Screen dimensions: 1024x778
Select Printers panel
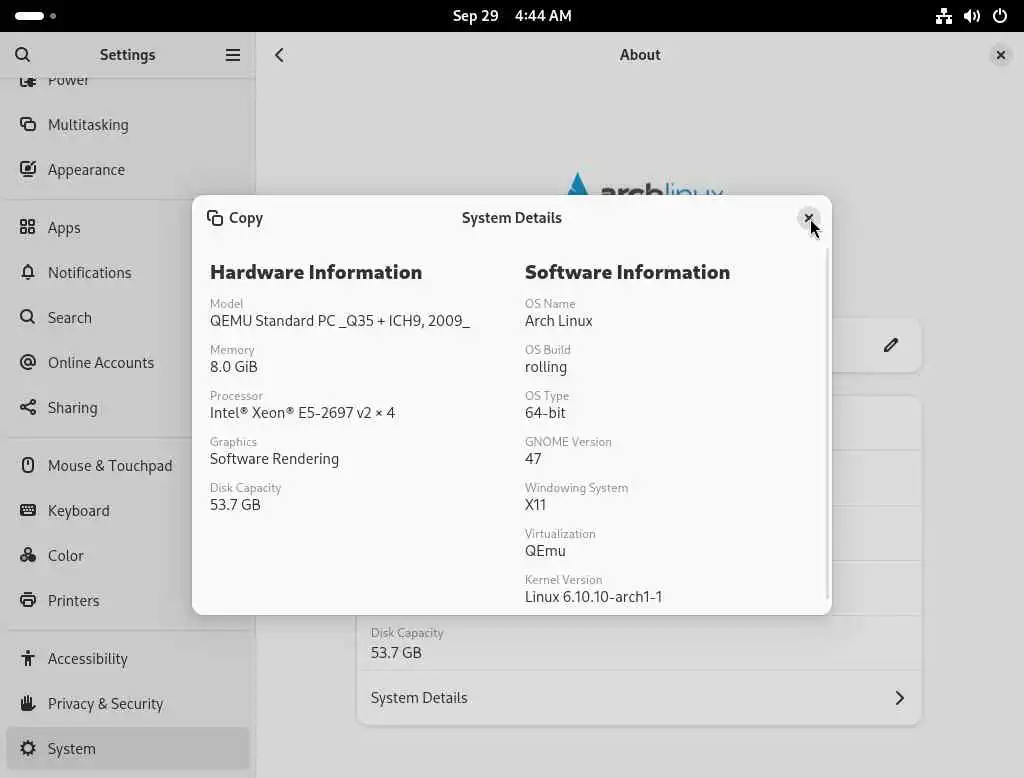pyautogui.click(x=128, y=600)
